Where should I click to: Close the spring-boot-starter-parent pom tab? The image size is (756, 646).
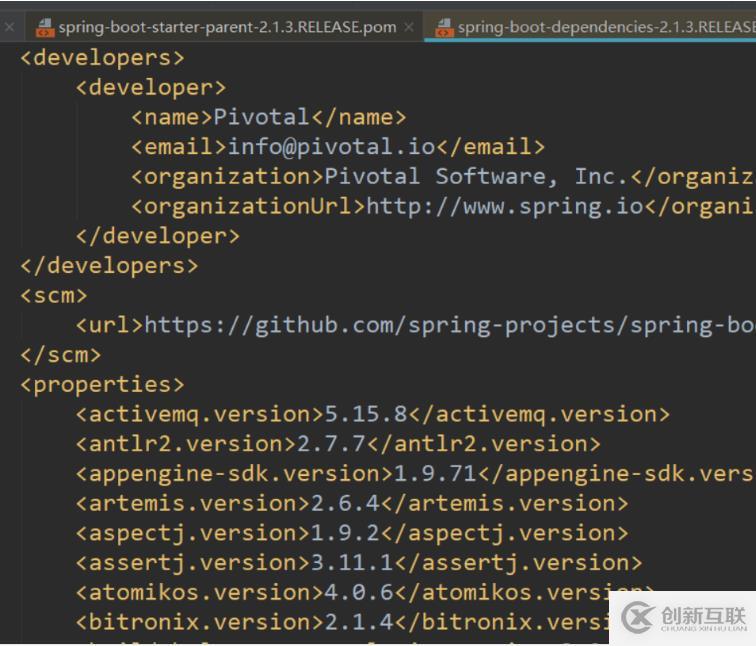(409, 27)
